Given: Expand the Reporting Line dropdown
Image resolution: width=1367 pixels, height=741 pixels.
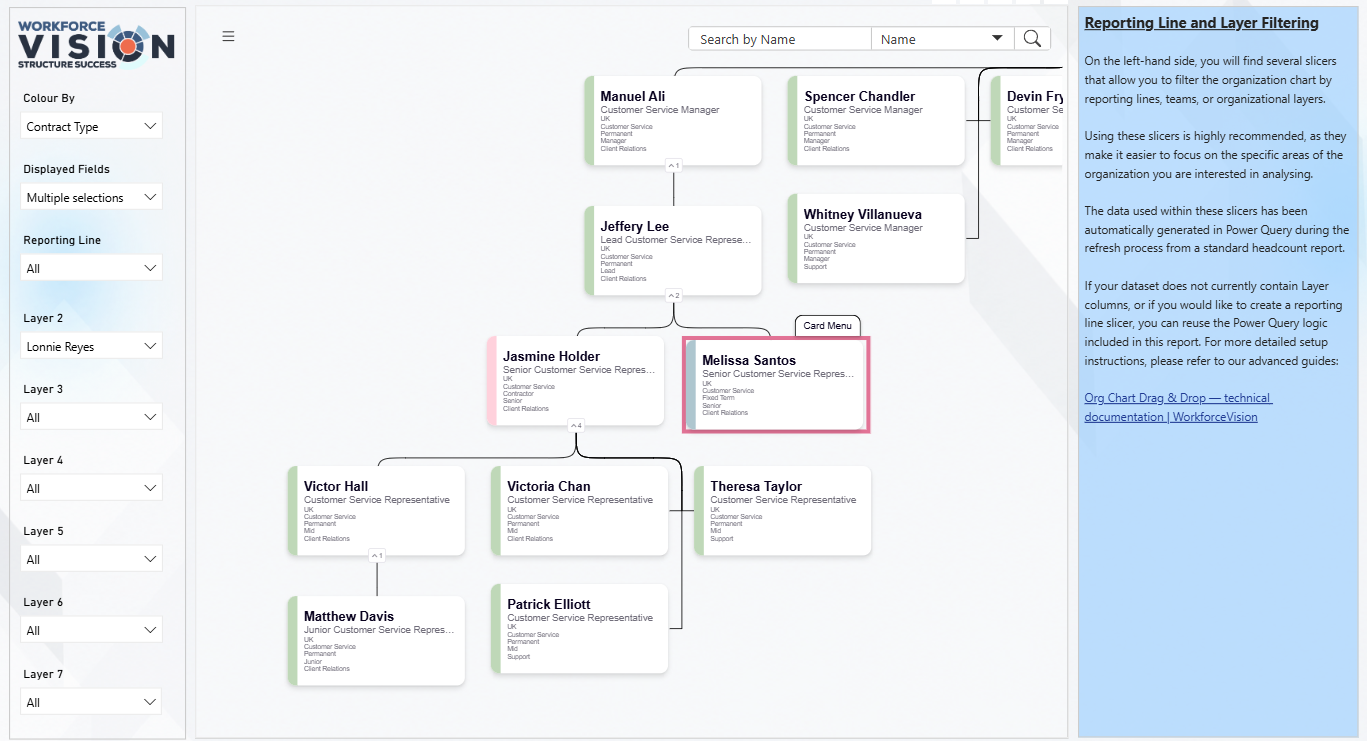Looking at the screenshot, I should [x=91, y=268].
